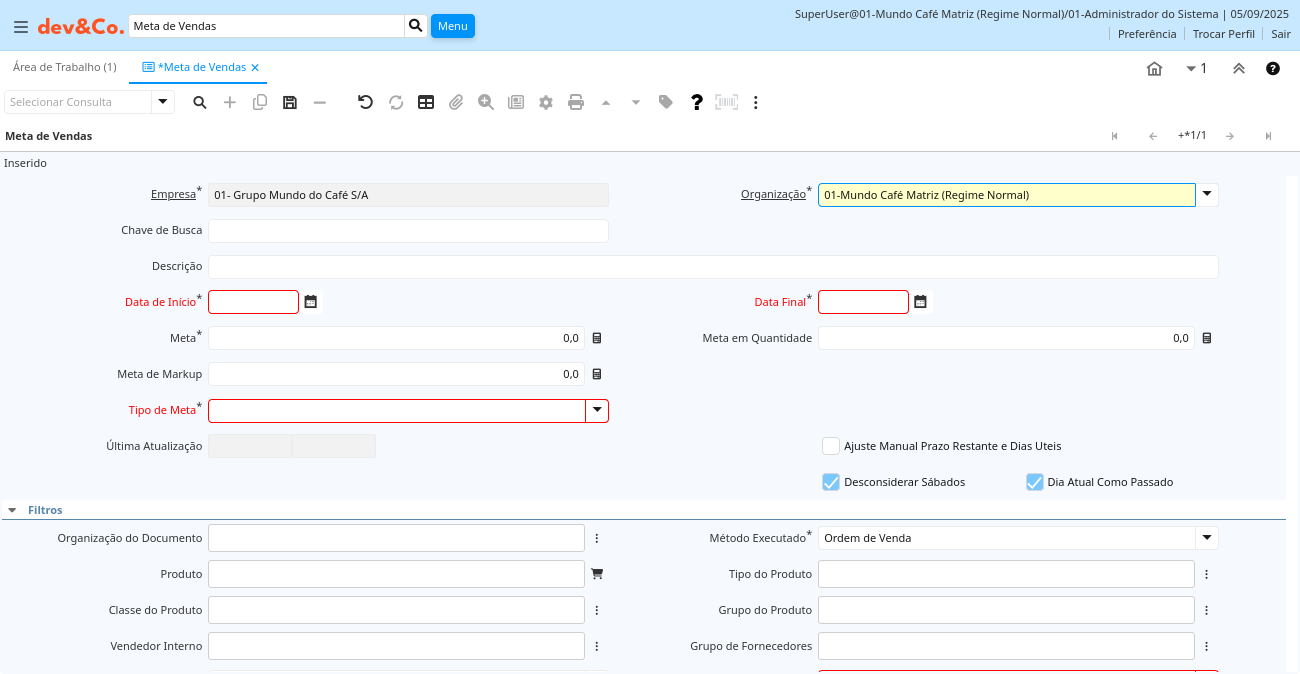The image size is (1300, 674).
Task: Click the Undo changes toolbar icon
Action: [365, 102]
